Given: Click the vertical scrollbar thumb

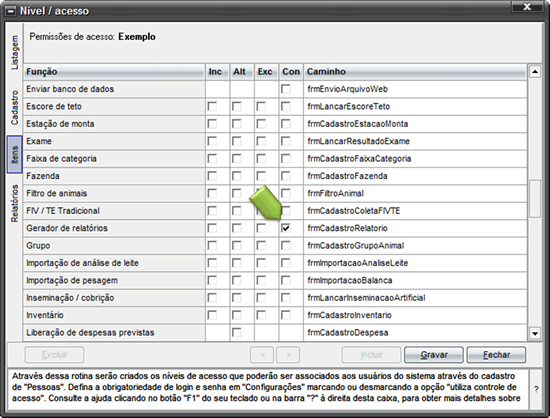Looking at the screenshot, I should pyautogui.click(x=535, y=199).
